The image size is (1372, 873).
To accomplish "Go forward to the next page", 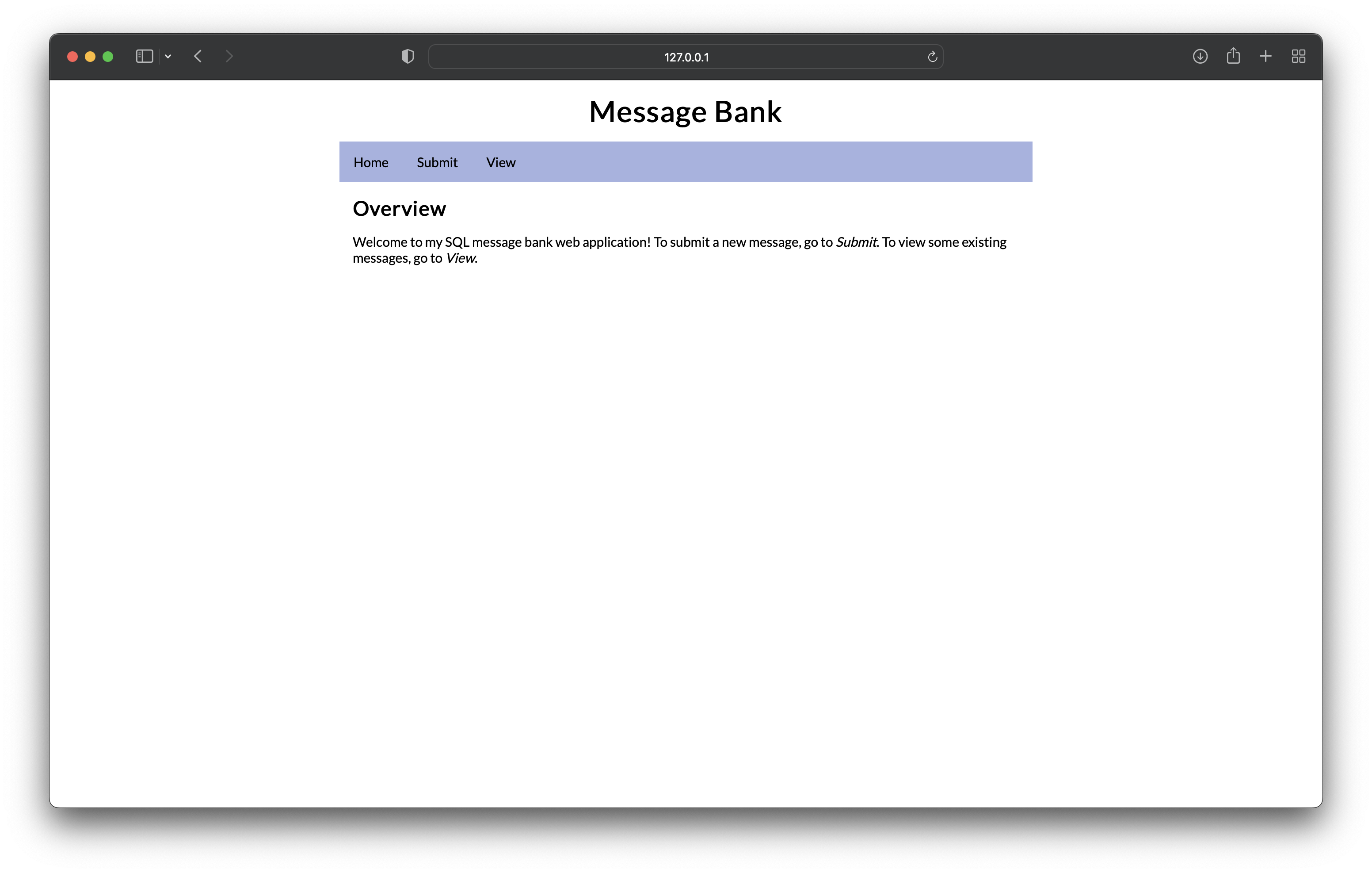I will click(229, 57).
